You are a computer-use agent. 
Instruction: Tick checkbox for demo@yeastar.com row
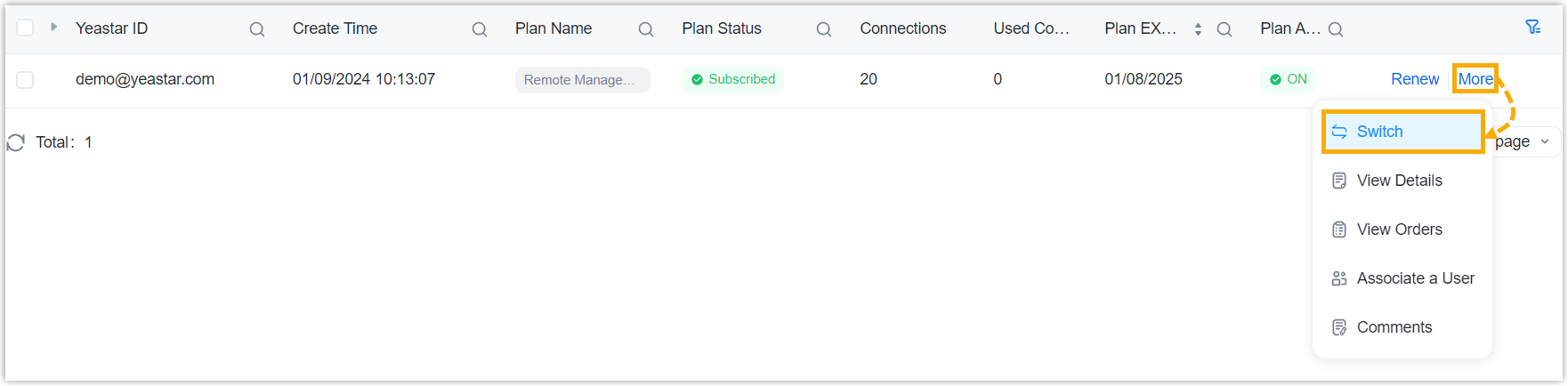(26, 80)
